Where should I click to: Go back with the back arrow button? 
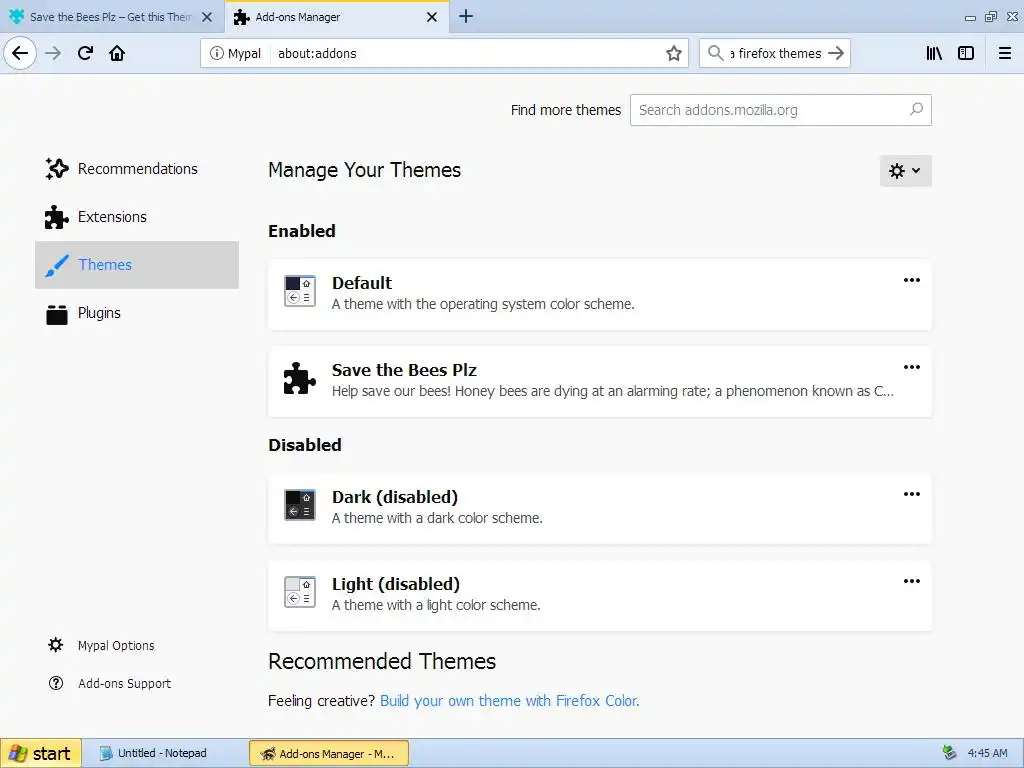coord(20,53)
